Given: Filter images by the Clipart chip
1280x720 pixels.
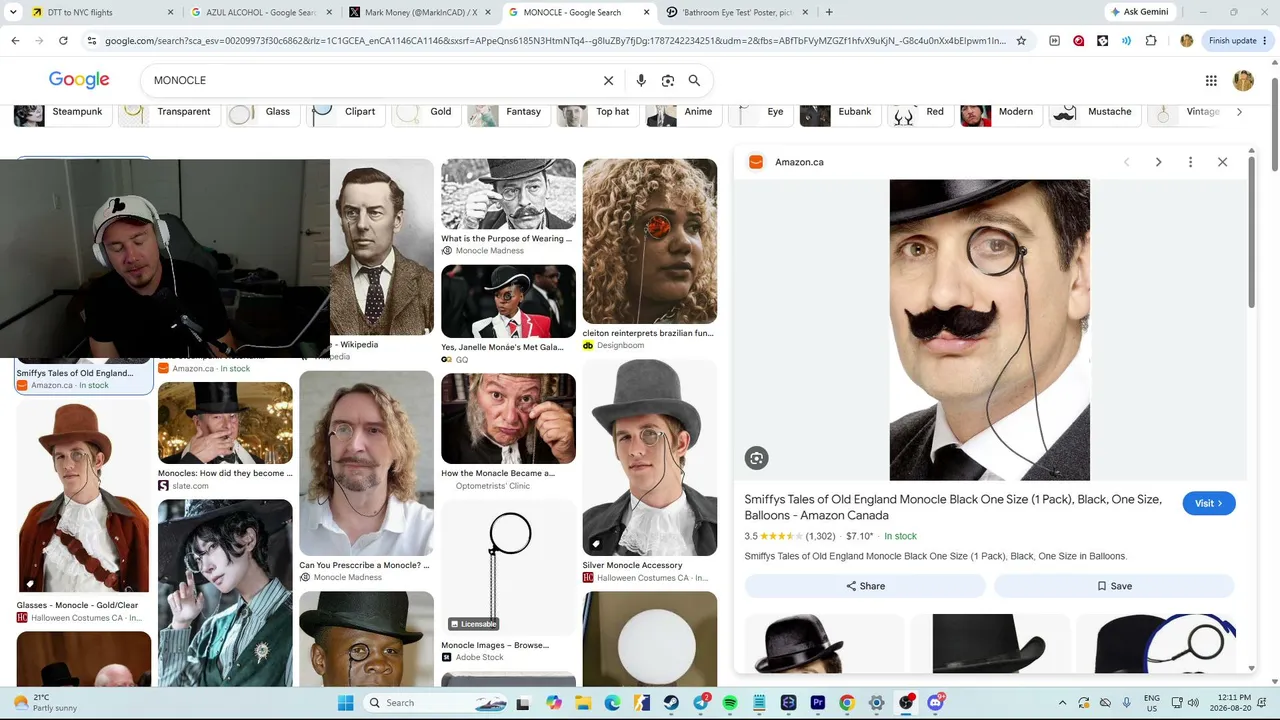Looking at the screenshot, I should [344, 112].
